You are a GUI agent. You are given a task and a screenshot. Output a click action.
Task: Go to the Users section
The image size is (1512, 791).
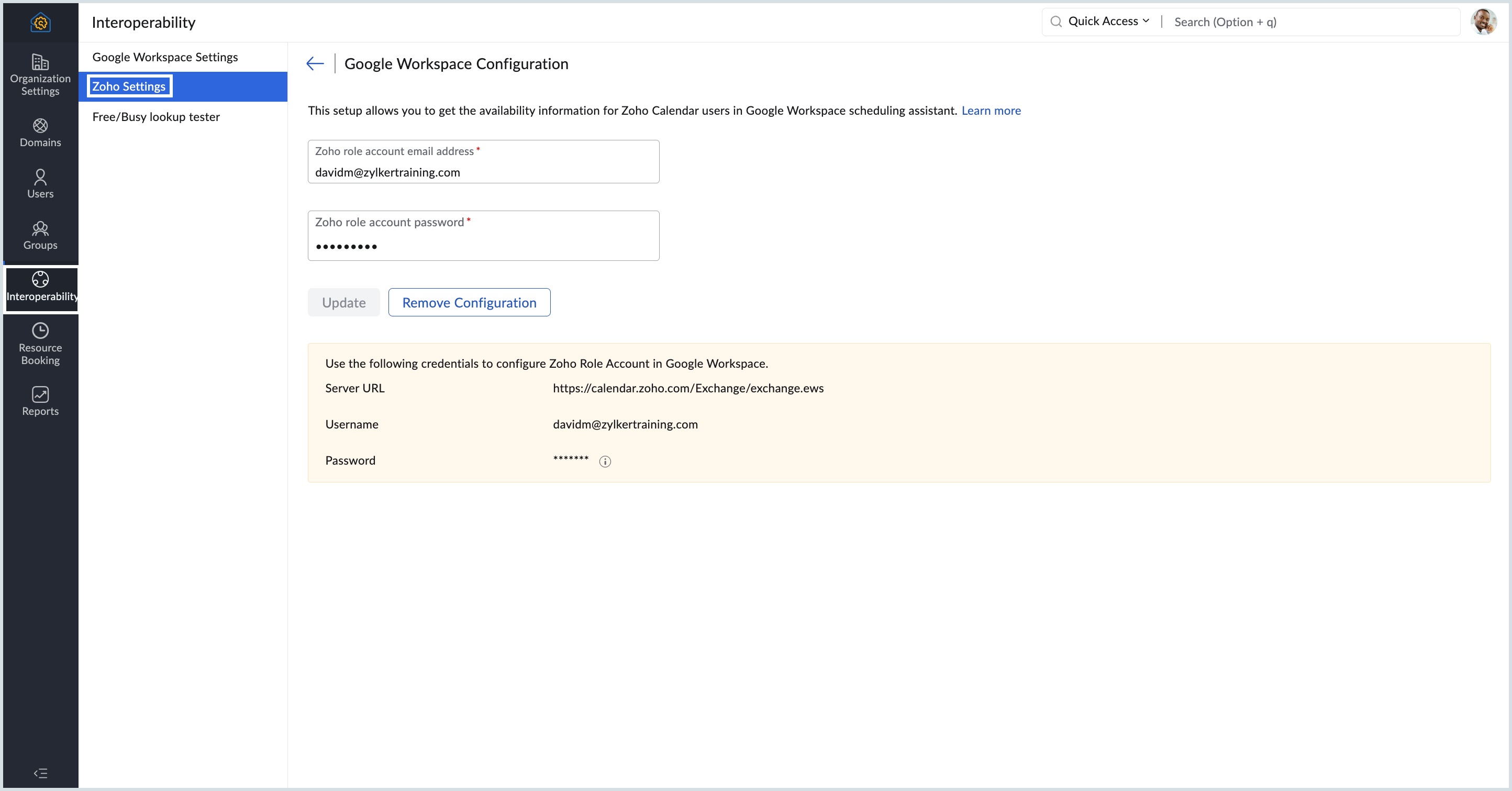[x=40, y=184]
